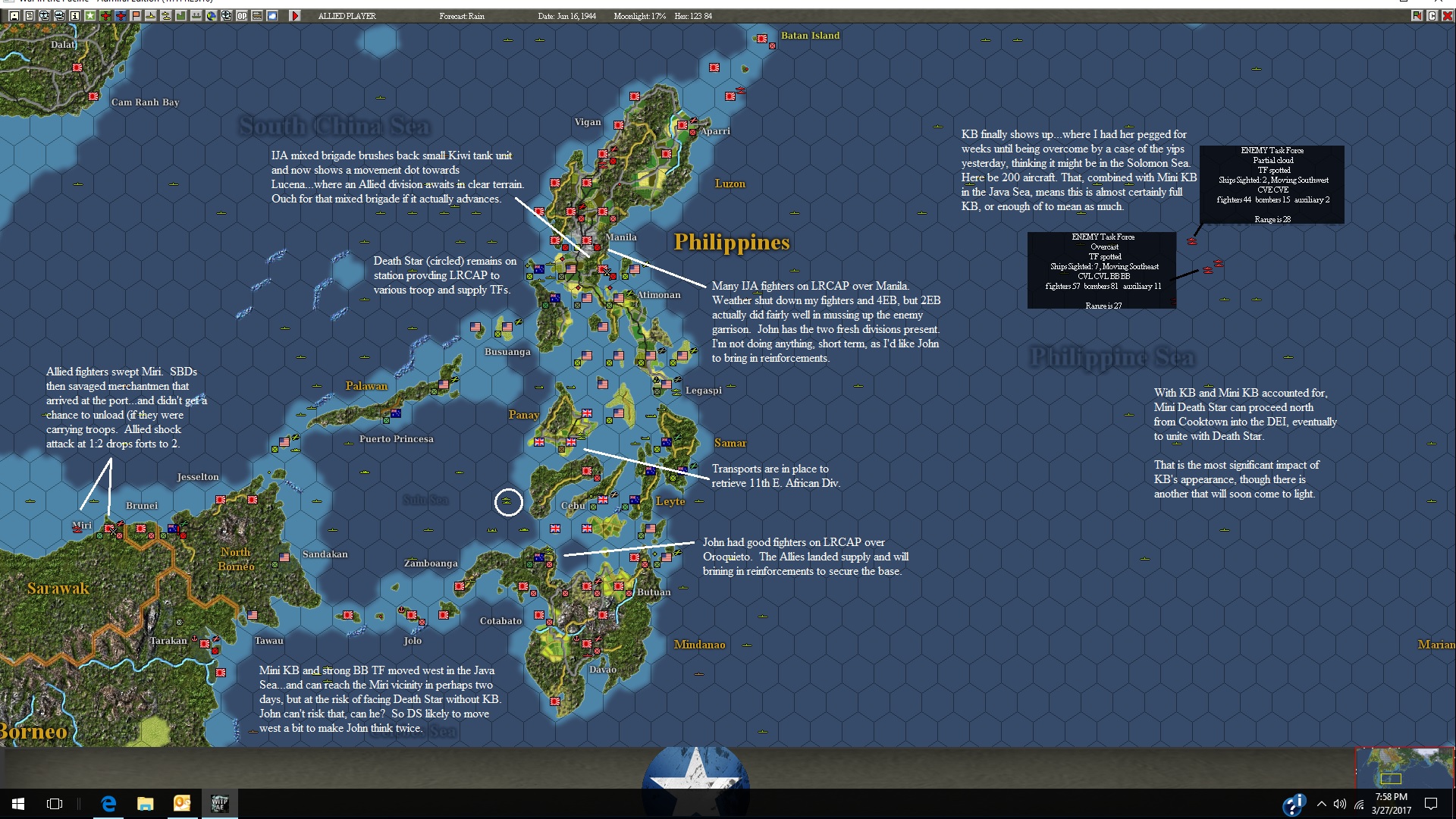1456x819 pixels.
Task: Click the volume speaker tray icon
Action: [1340, 804]
